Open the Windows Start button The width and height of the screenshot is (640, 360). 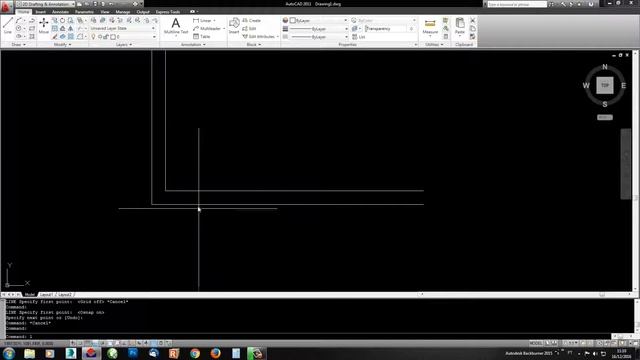[x=9, y=353]
